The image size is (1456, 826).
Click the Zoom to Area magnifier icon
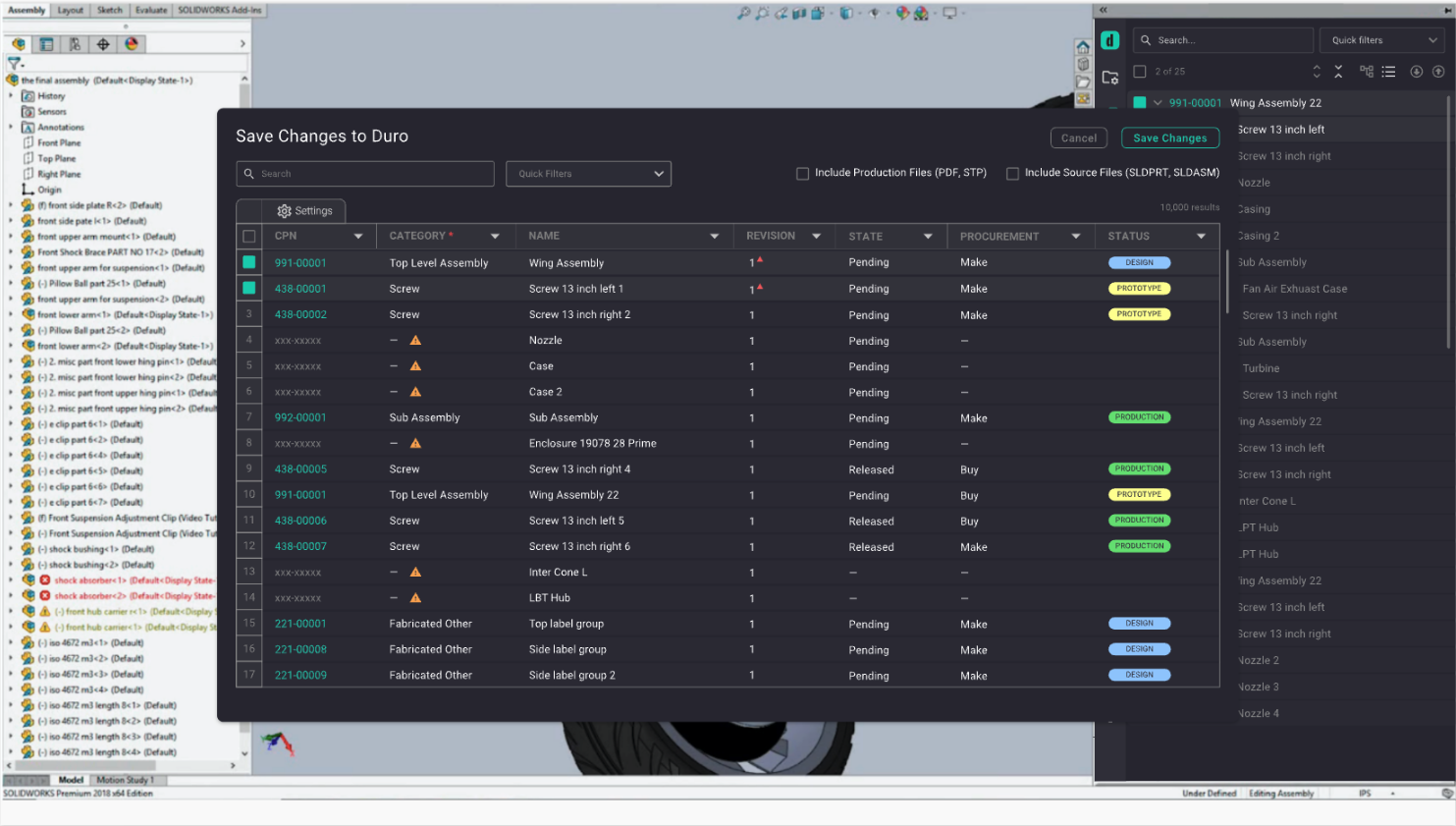click(x=762, y=13)
